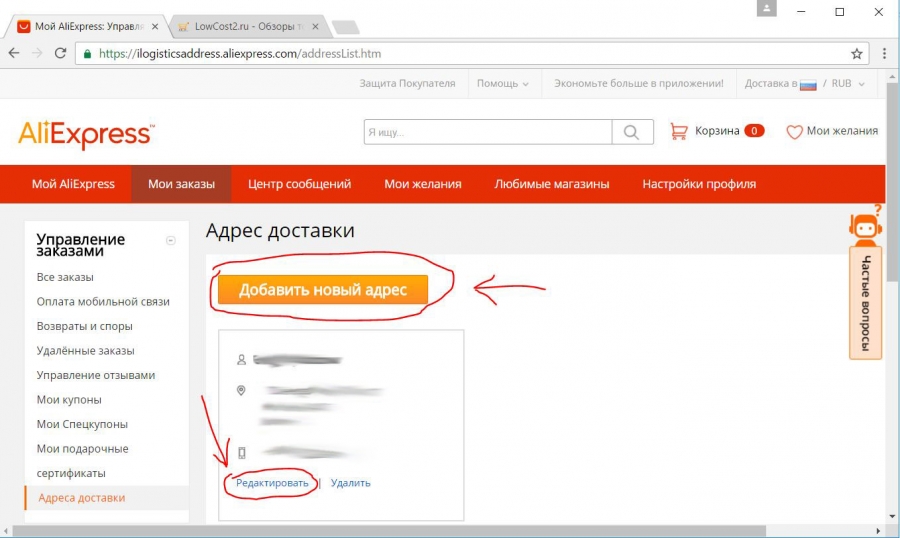This screenshot has height=538, width=900.
Task: Click Добавить новый адрес button
Action: click(323, 289)
